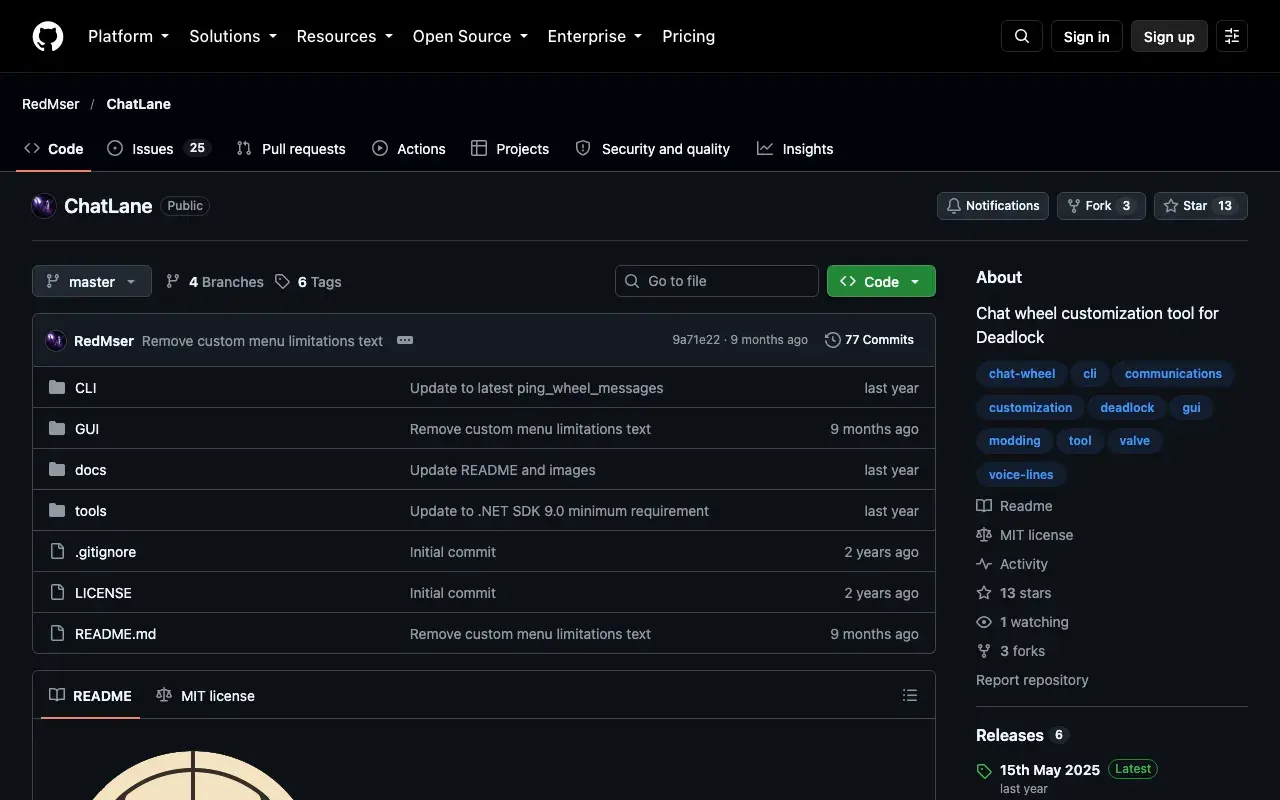Image resolution: width=1280 pixels, height=800 pixels.
Task: Switch to the MIT license tab in the README panel
Action: click(x=206, y=695)
